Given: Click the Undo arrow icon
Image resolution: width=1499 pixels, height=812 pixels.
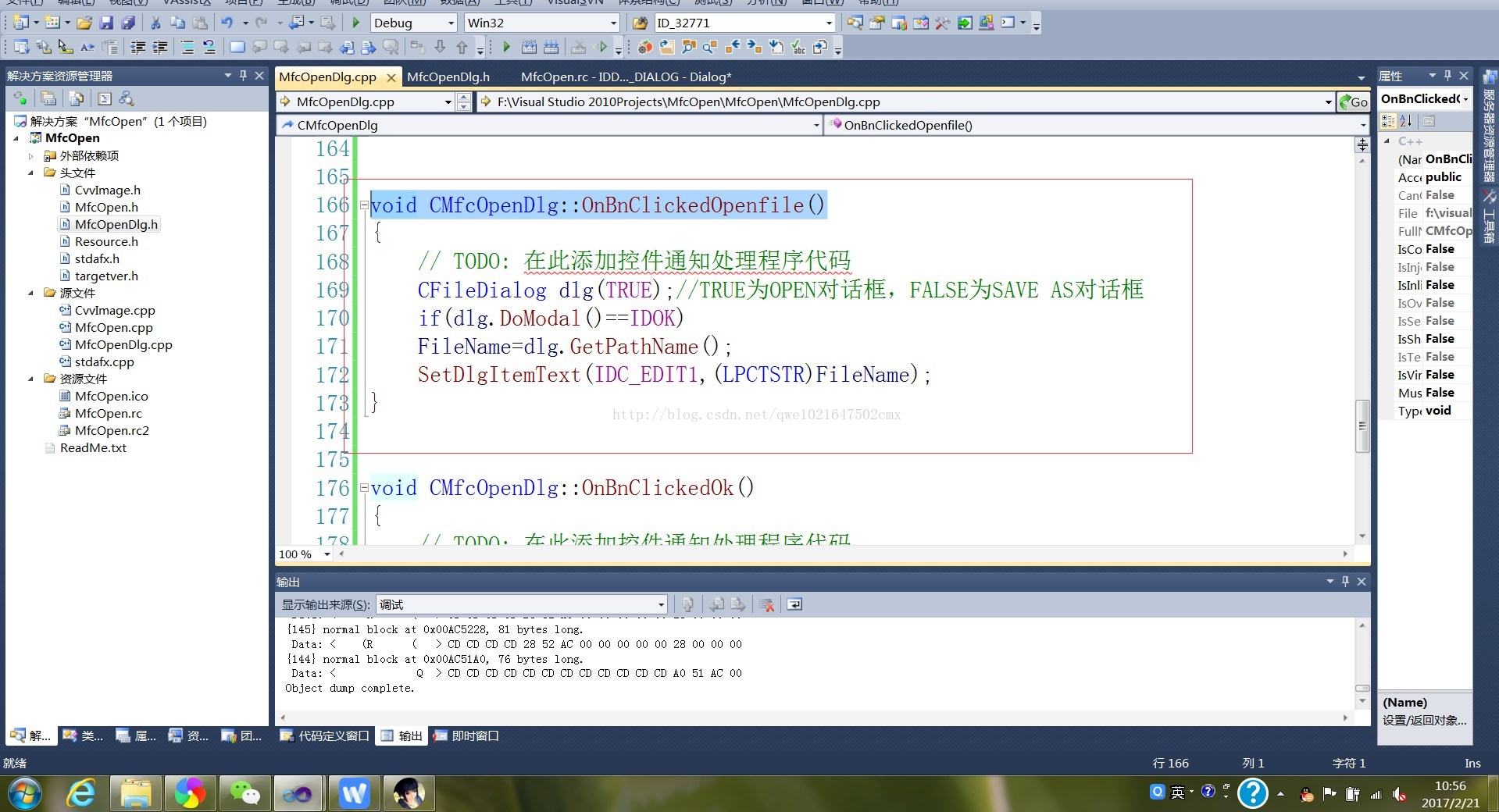Looking at the screenshot, I should point(227,23).
